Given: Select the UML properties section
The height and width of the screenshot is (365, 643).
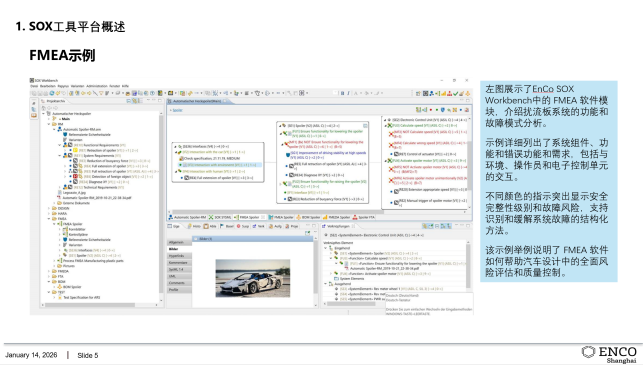Looking at the screenshot, I should point(179,276).
